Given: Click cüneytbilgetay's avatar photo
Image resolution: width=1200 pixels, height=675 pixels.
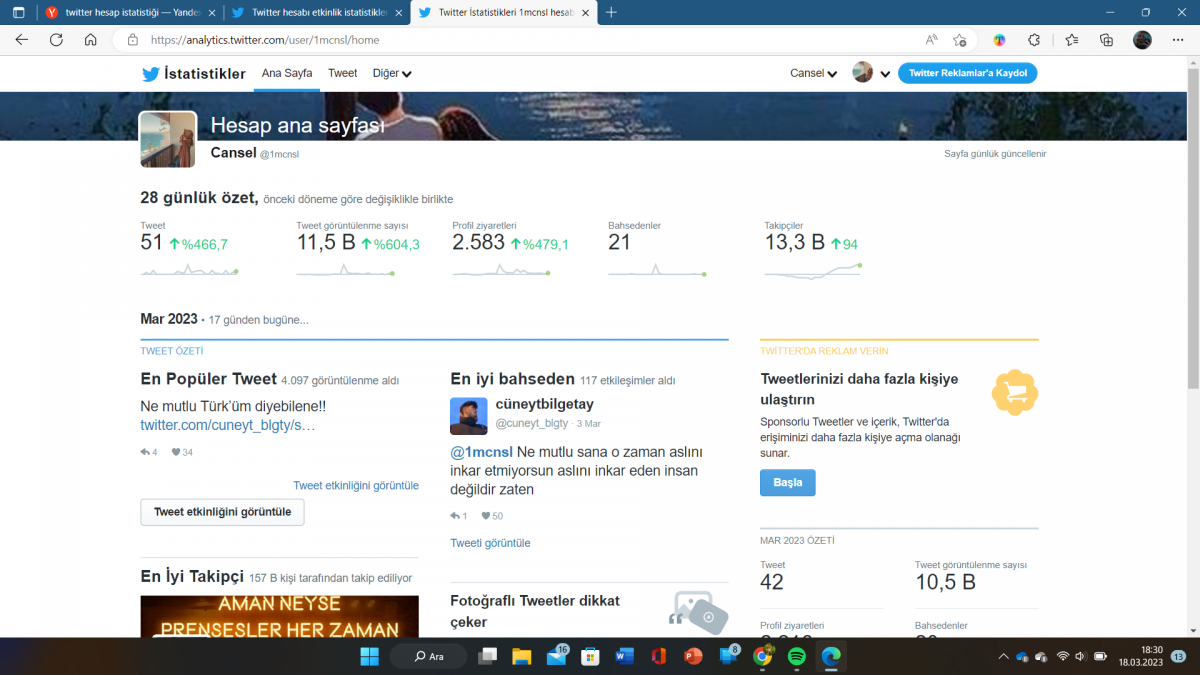Looking at the screenshot, I should point(469,416).
